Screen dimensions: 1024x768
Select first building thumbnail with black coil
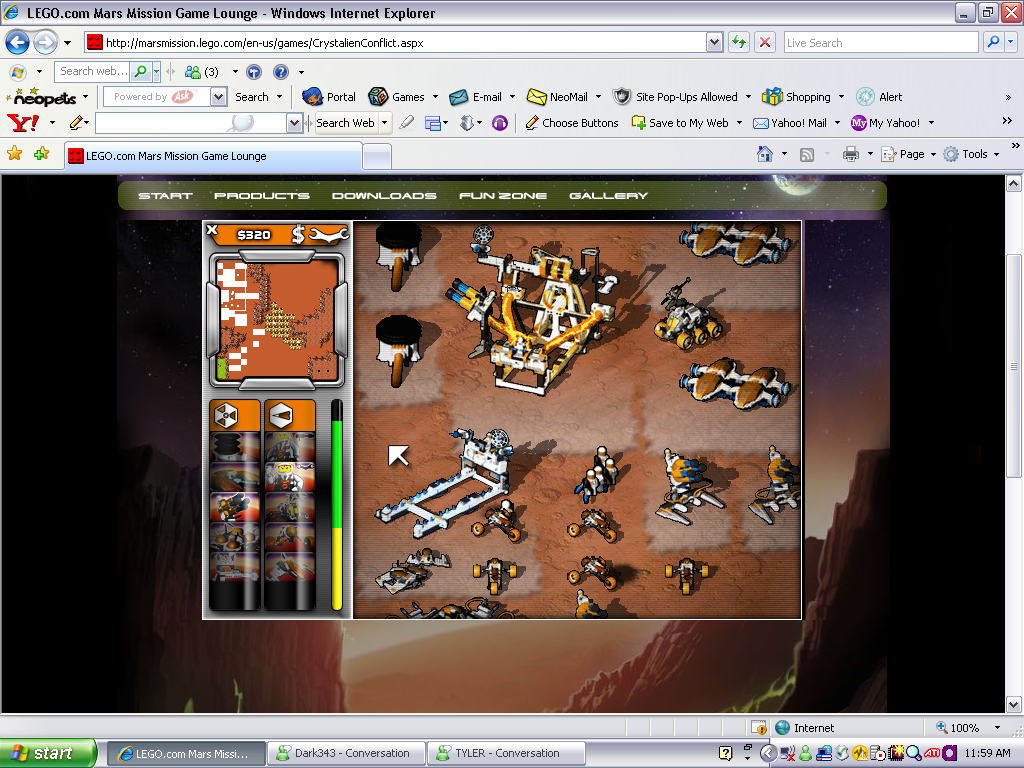click(x=234, y=447)
